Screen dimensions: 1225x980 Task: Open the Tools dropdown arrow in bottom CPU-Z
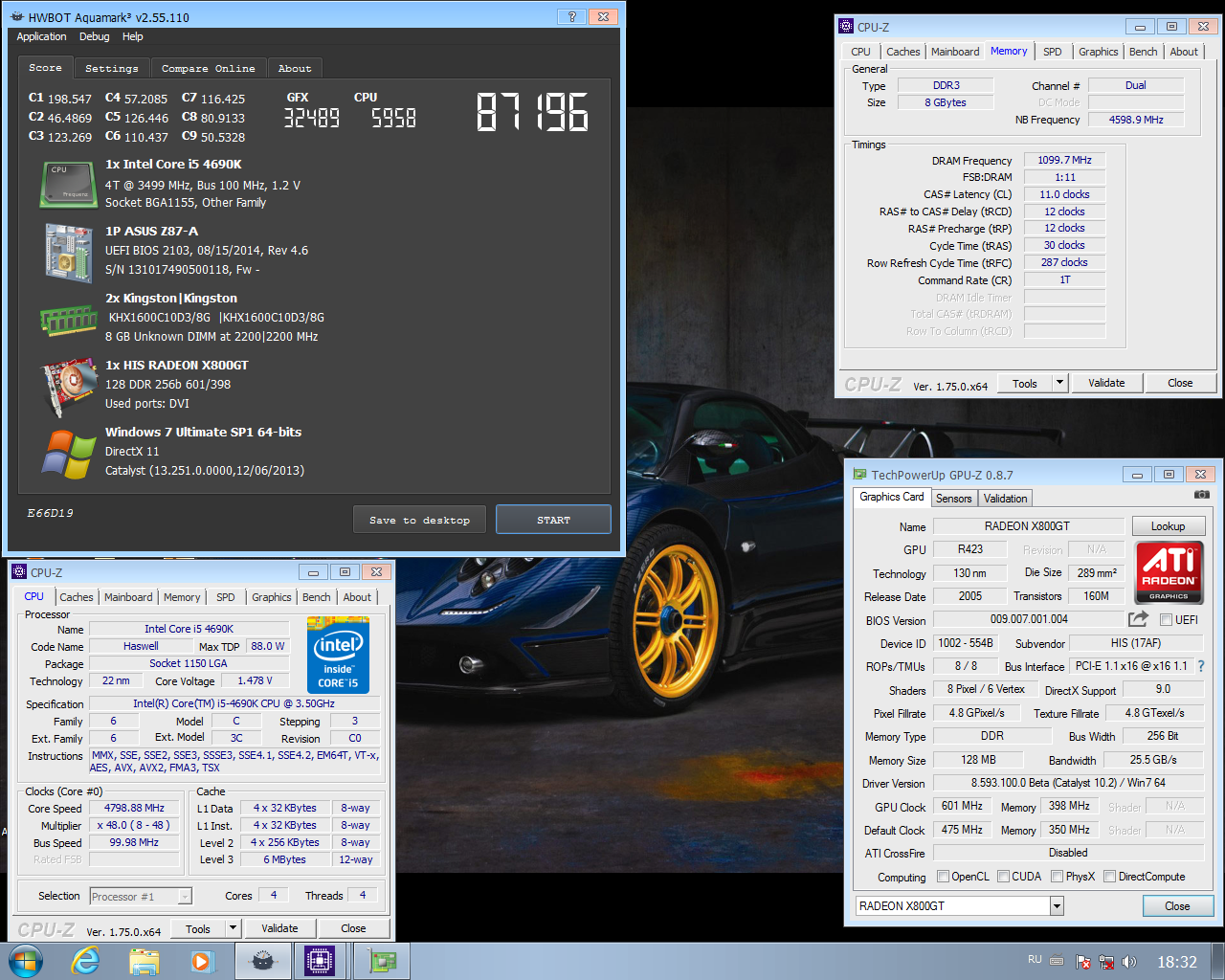pyautogui.click(x=232, y=928)
